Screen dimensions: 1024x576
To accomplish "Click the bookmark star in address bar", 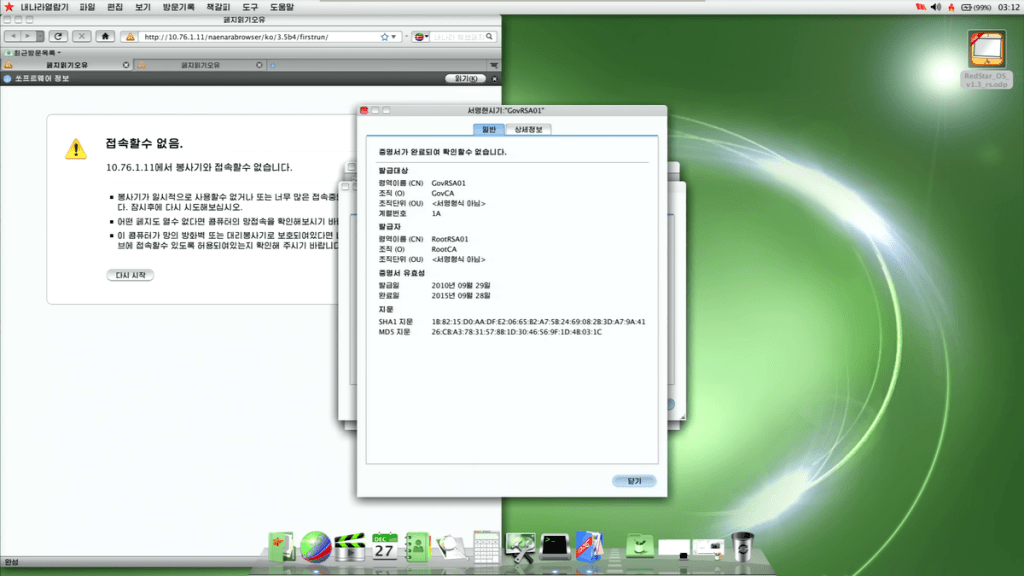I will tap(384, 37).
